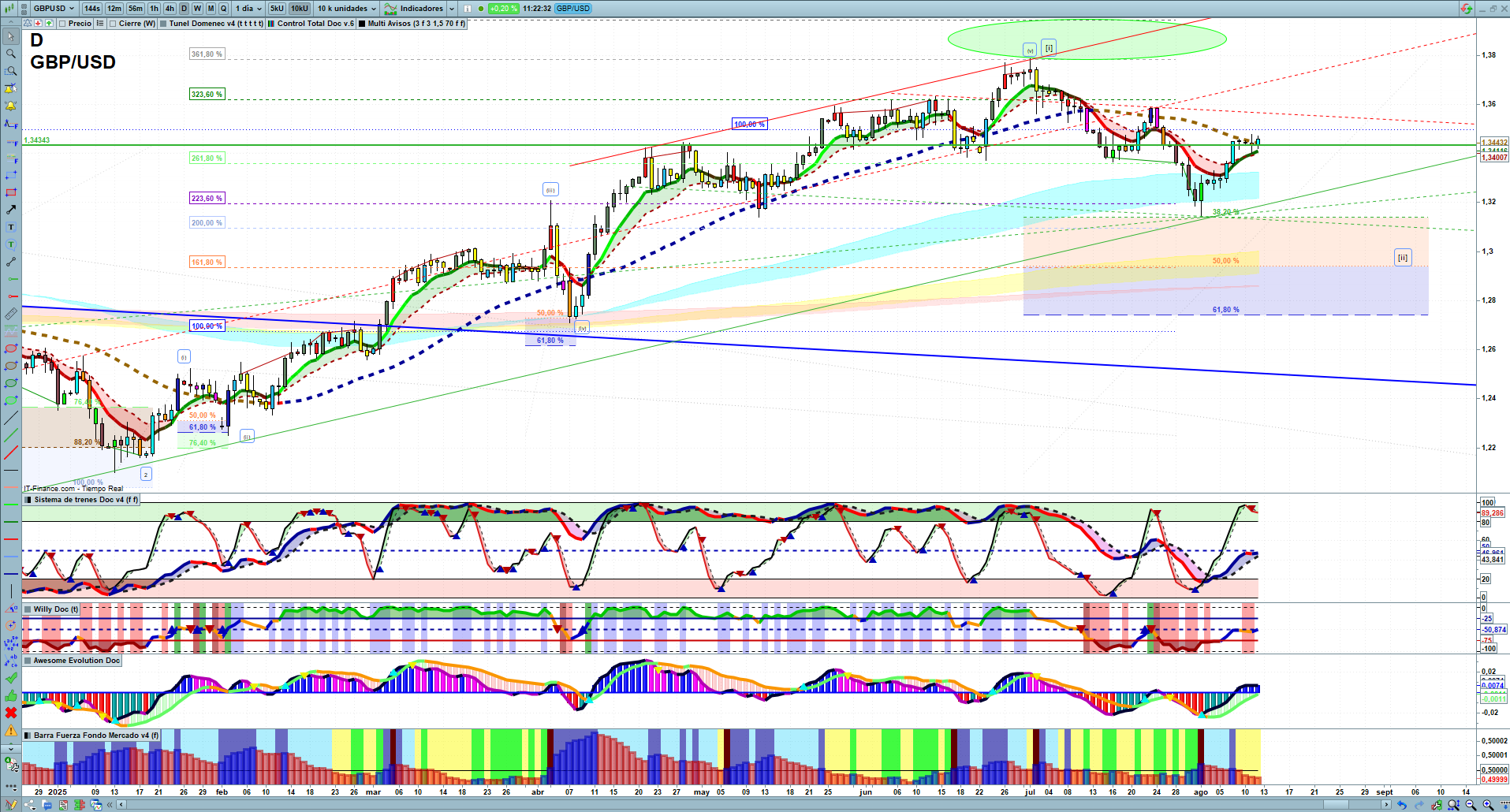The height and width of the screenshot is (812, 1510).
Task: Toggle the Cierre (W) checkbox
Action: (113, 24)
